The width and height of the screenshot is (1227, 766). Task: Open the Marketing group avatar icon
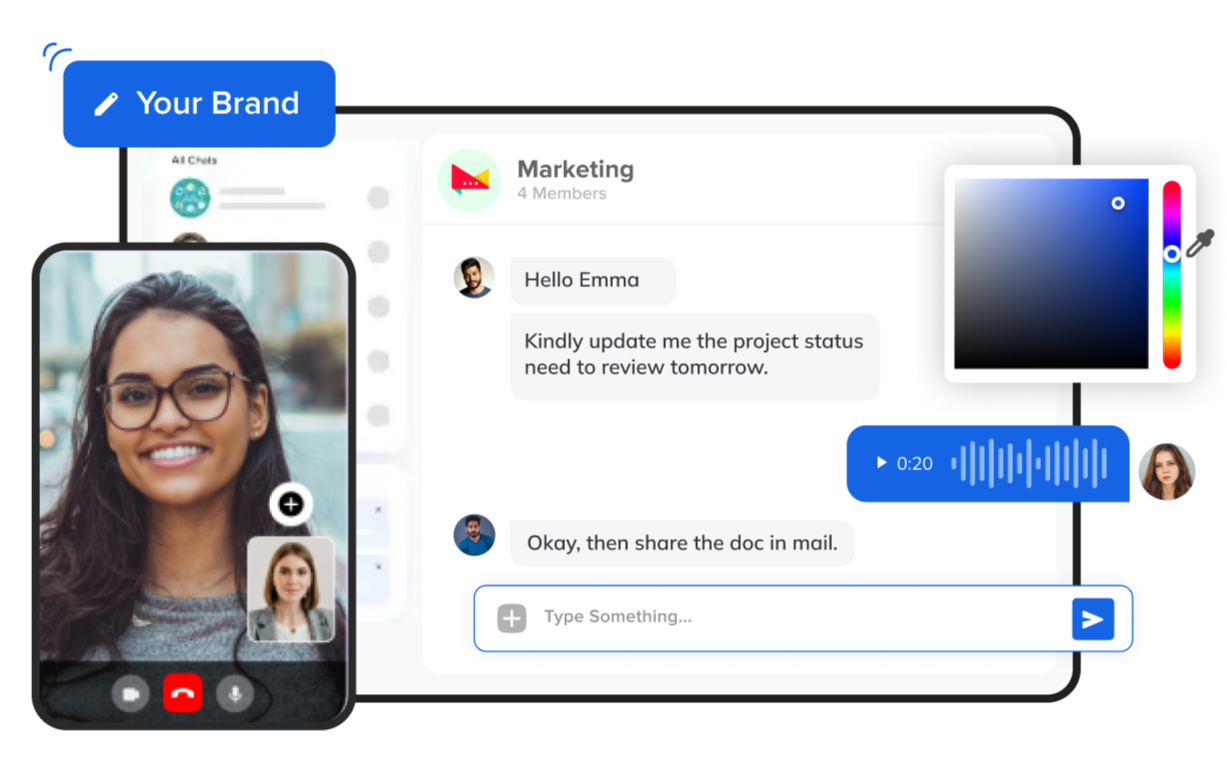click(469, 180)
